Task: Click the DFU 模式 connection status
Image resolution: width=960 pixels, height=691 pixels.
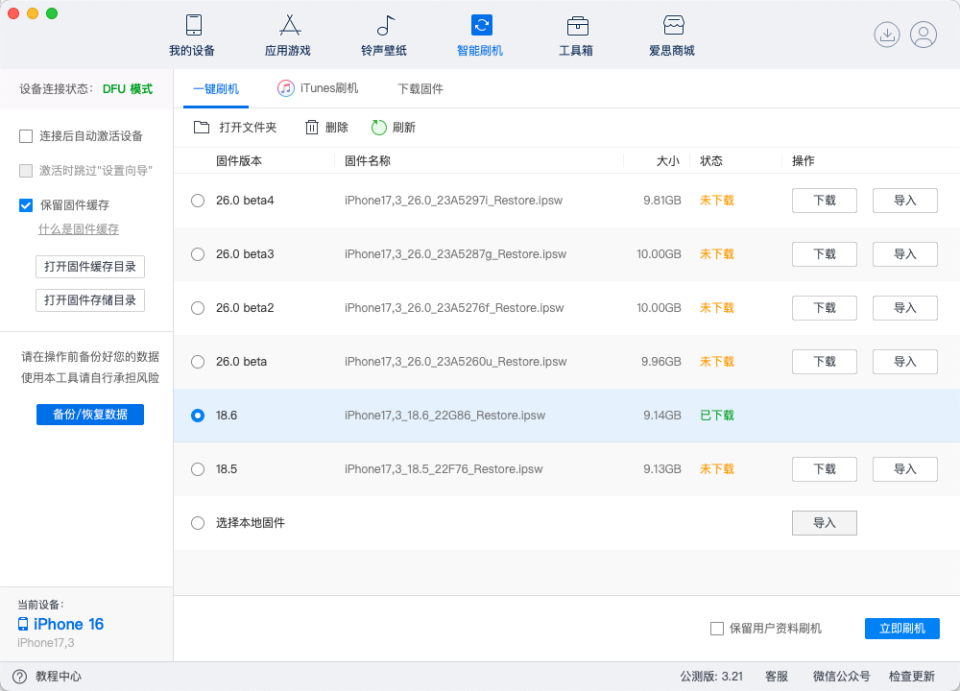Action: [x=127, y=89]
